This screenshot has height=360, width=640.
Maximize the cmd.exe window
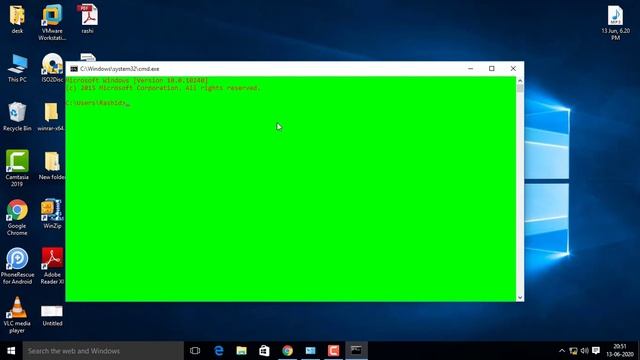492,69
